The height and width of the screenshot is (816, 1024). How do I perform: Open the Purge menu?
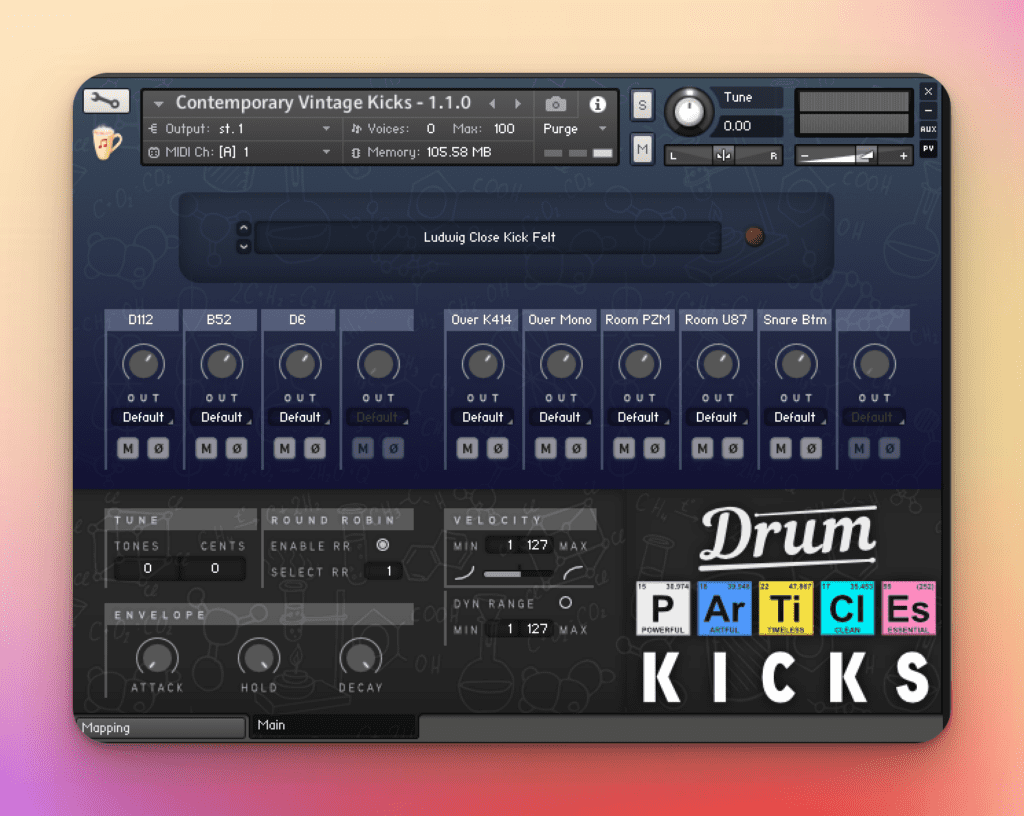point(575,129)
